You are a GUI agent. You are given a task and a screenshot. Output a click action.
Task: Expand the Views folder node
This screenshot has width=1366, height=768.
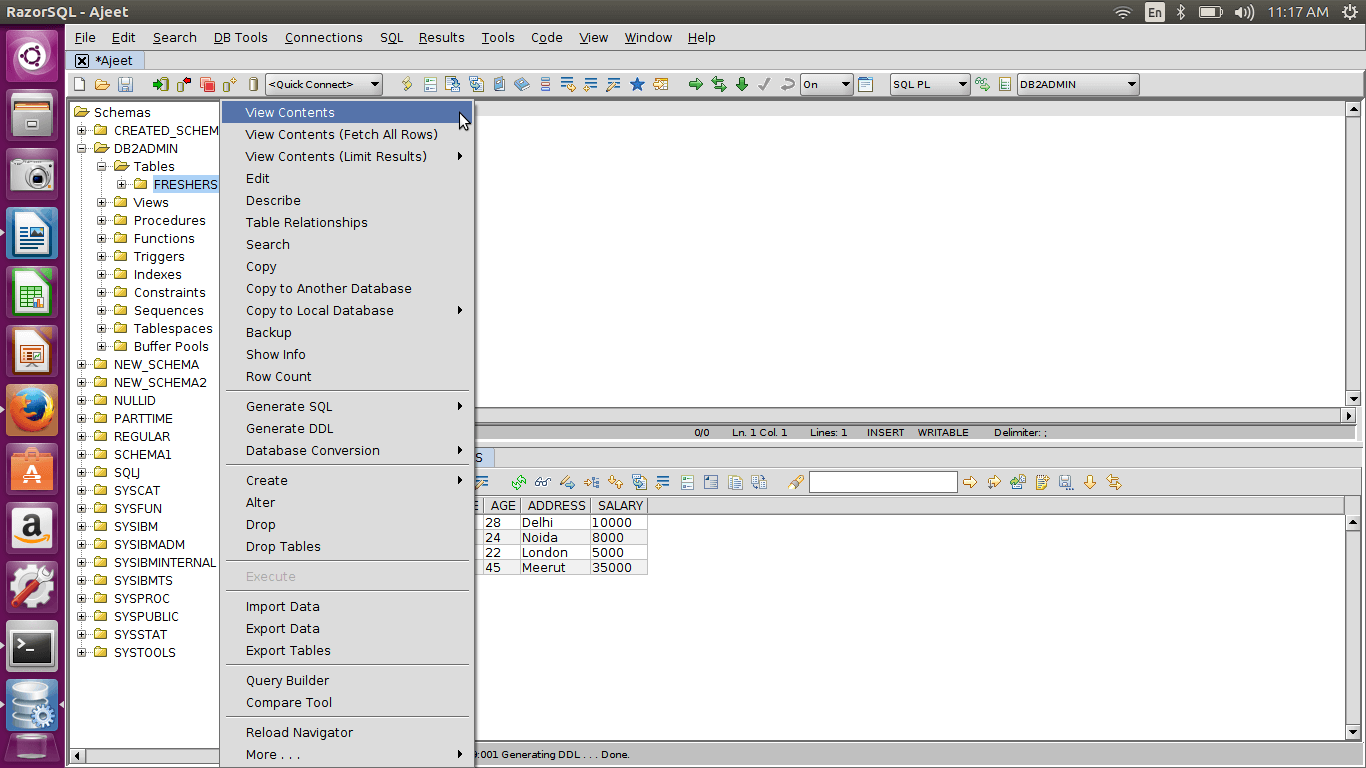pyautogui.click(x=102, y=202)
